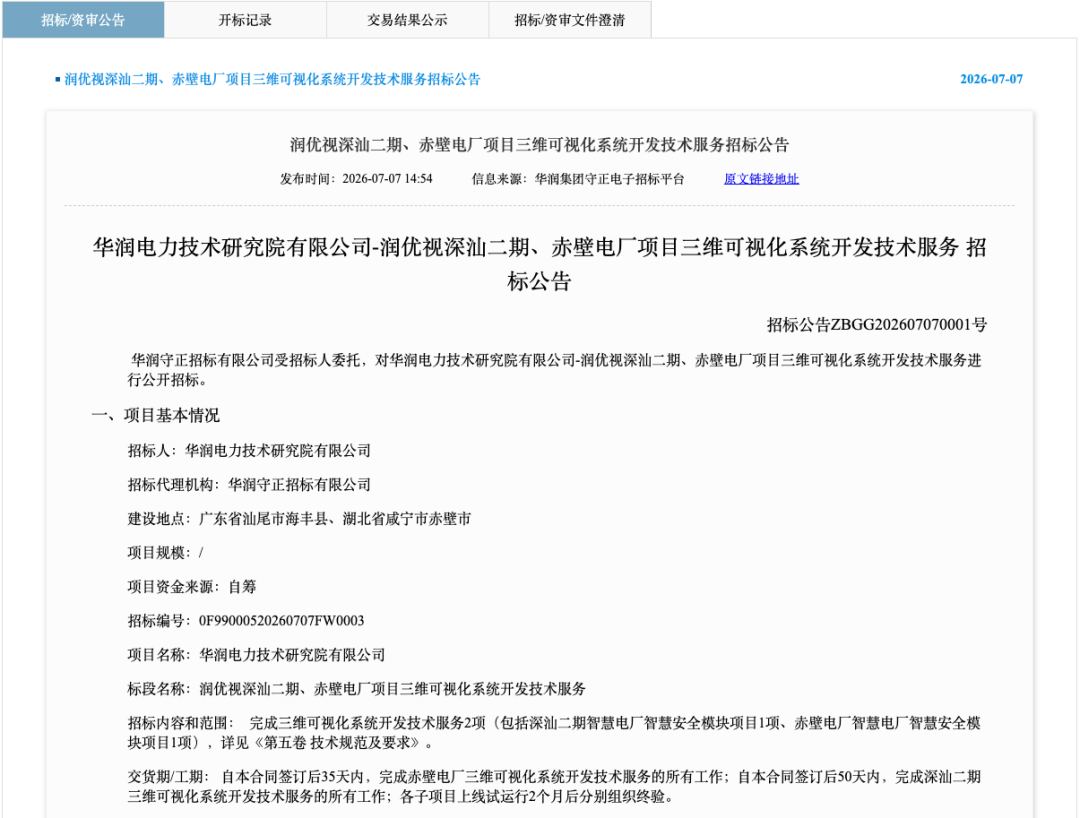Click the publish time 2026-07-07 14:54

(355, 179)
